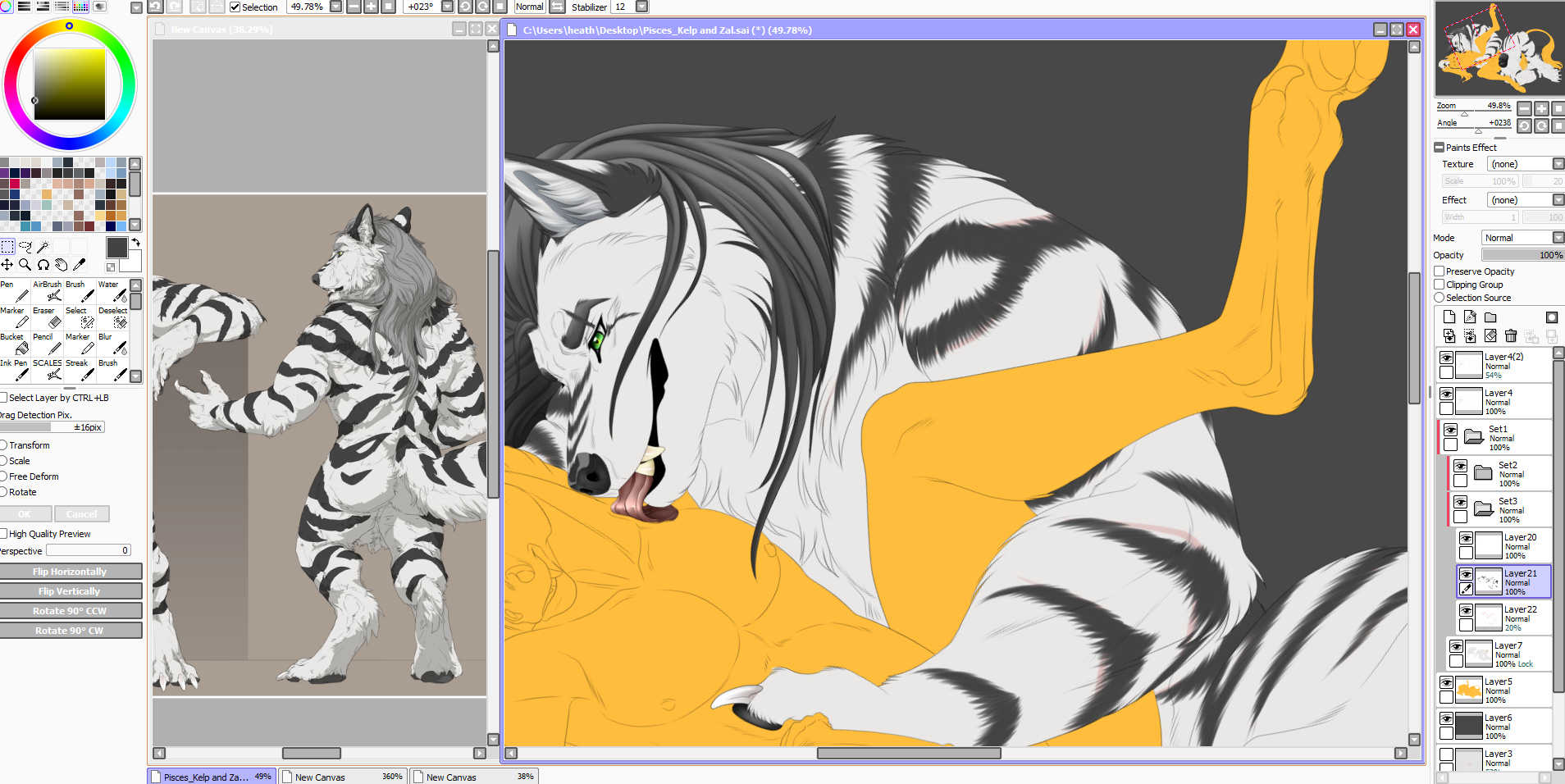
Task: Hide Layer4(2) using its eye icon
Action: 1447,358
